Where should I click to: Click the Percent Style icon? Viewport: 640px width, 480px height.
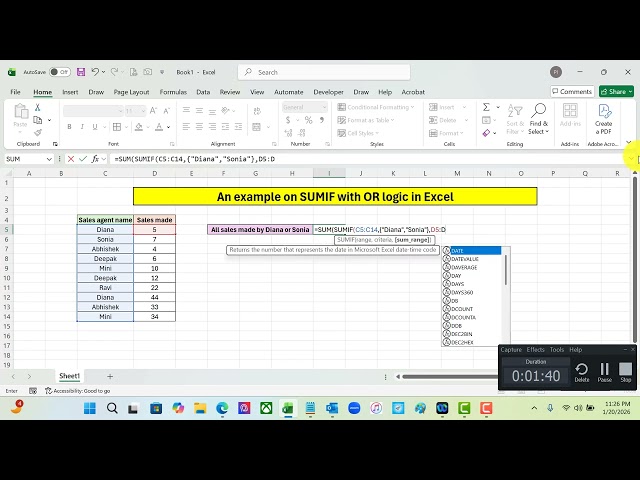tap(309, 120)
